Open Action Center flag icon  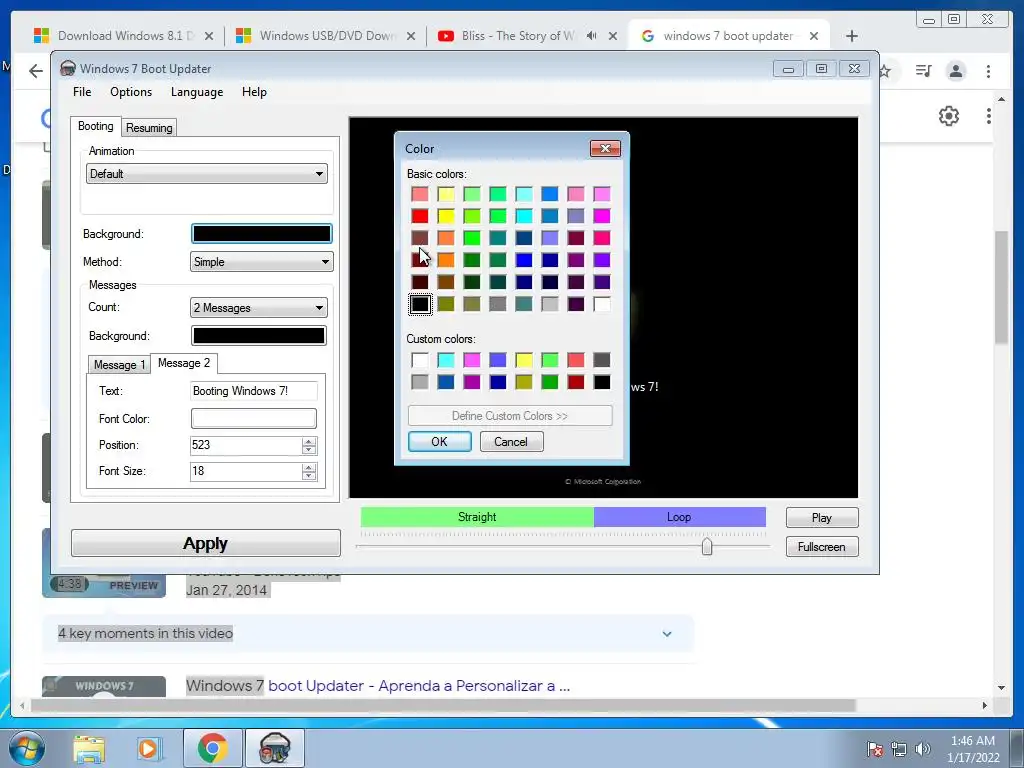click(x=874, y=749)
